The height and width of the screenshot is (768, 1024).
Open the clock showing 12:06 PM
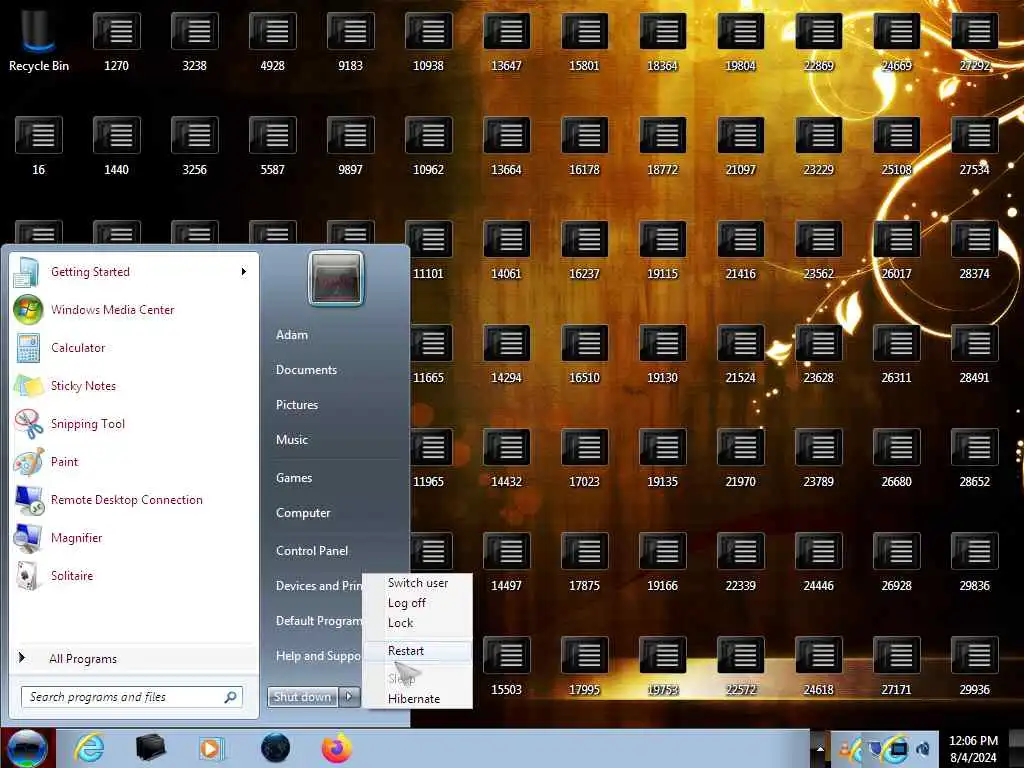point(973,748)
